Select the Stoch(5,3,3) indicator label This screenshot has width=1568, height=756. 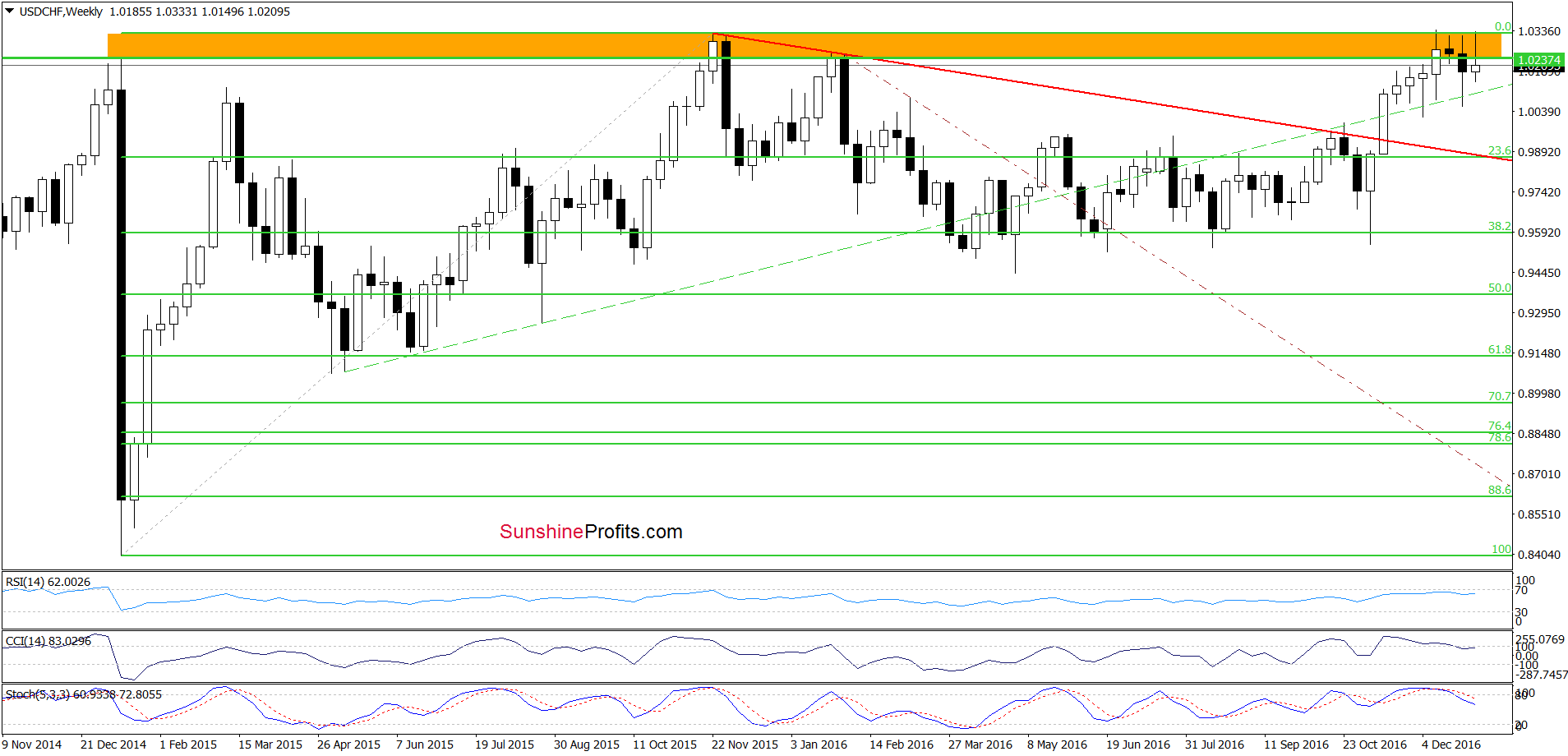click(x=84, y=694)
